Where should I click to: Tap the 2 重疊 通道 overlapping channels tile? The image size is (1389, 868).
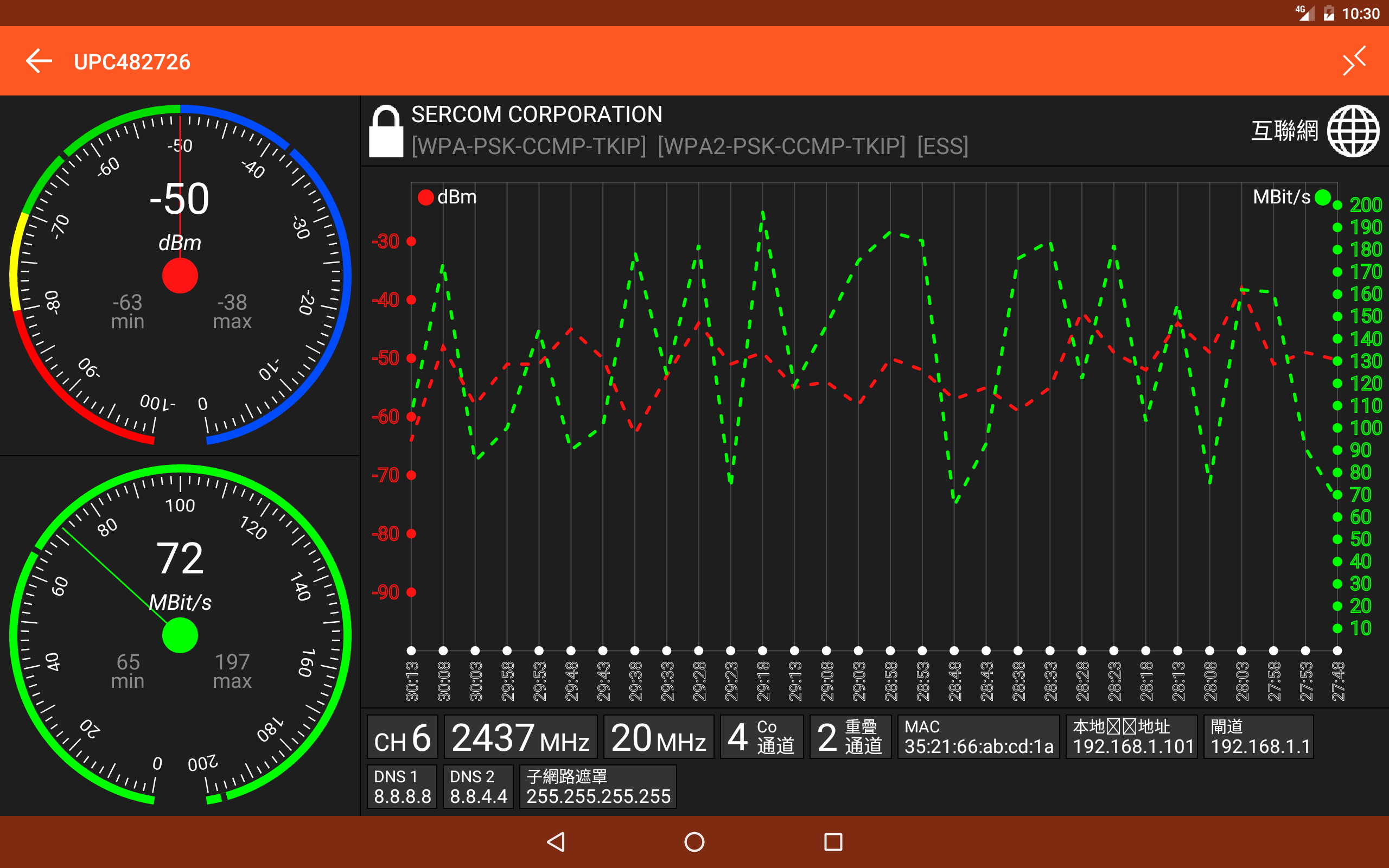pos(850,737)
